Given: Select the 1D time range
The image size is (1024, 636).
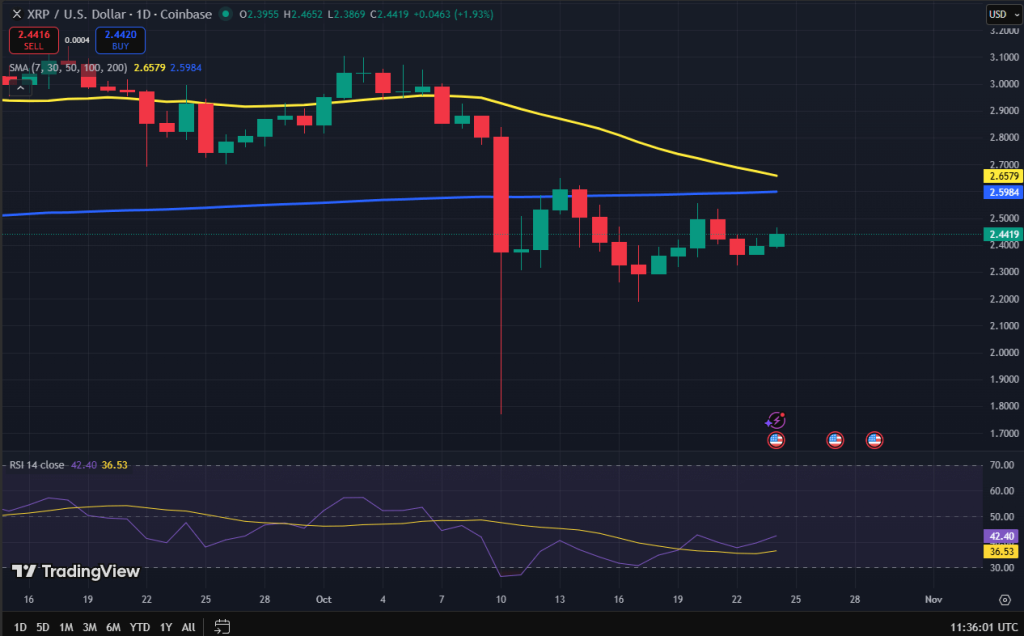Looking at the screenshot, I should tap(20, 627).
